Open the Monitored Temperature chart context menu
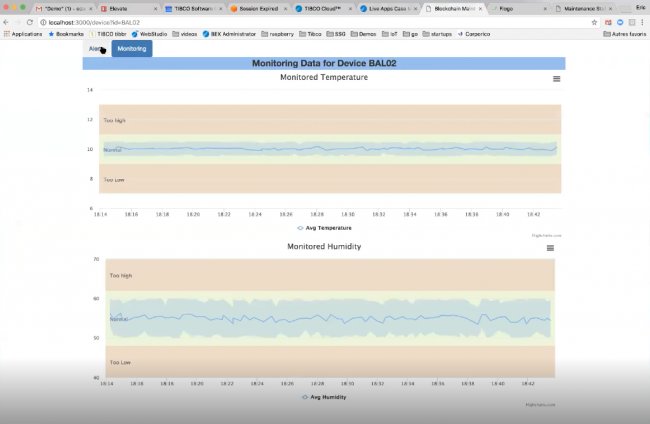650x424 pixels. point(556,79)
